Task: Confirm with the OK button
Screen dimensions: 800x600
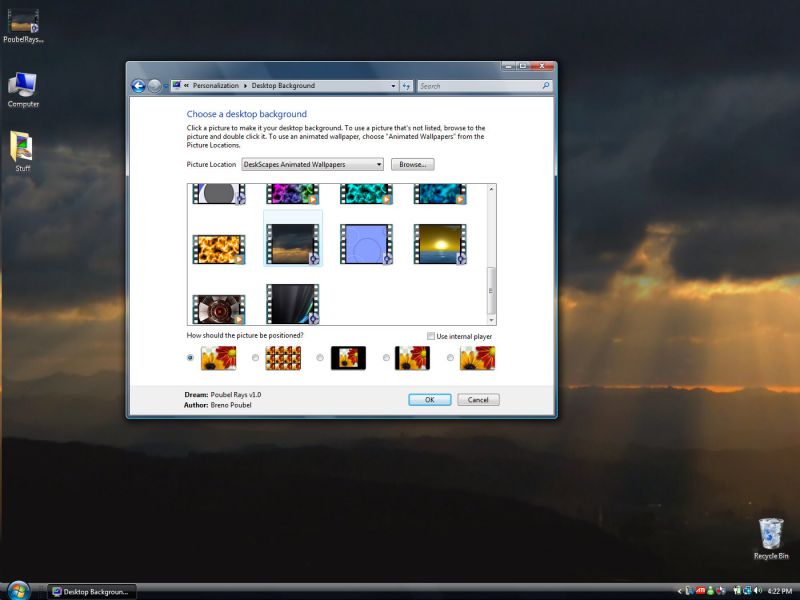Action: [x=430, y=399]
